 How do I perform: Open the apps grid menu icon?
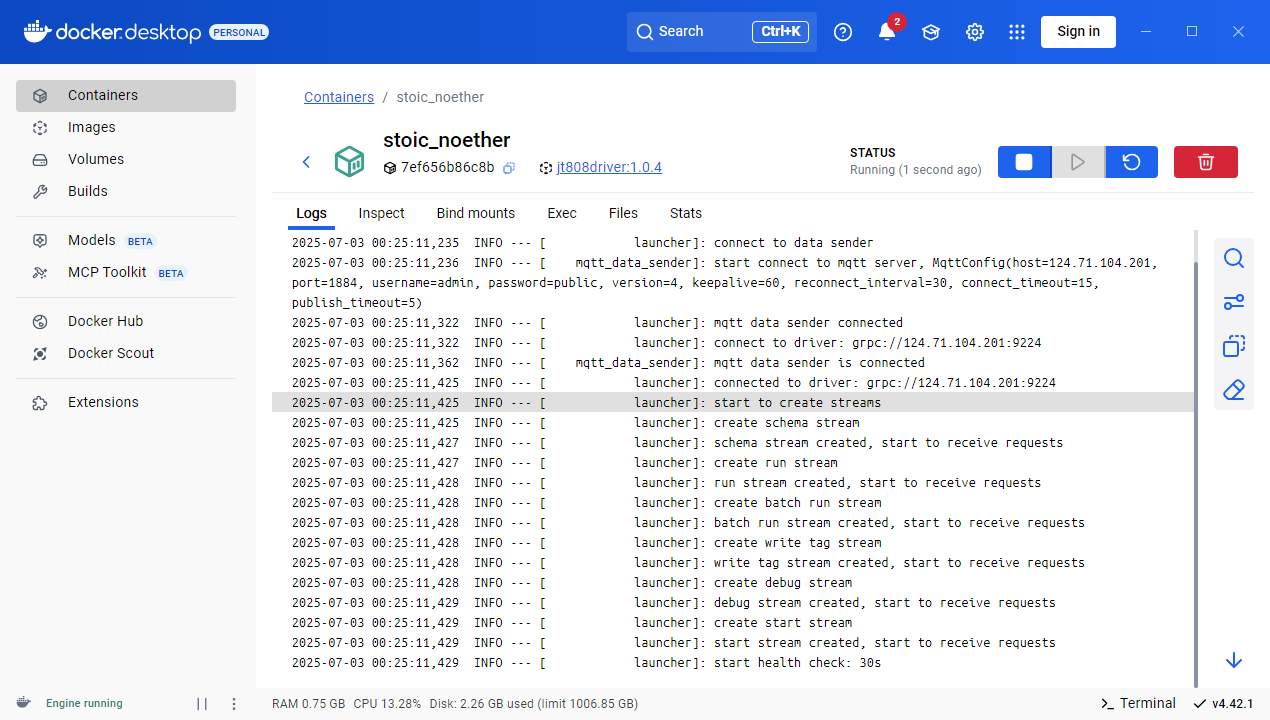point(1017,32)
